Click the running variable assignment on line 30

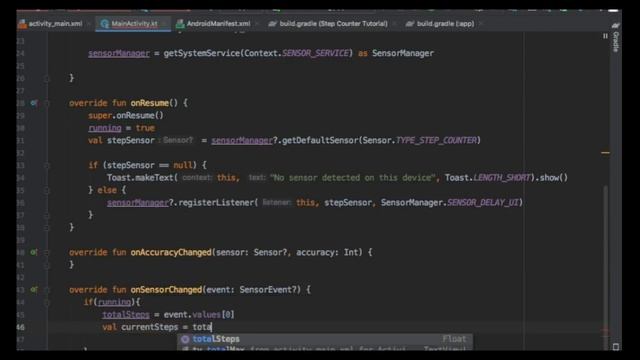click(x=105, y=128)
